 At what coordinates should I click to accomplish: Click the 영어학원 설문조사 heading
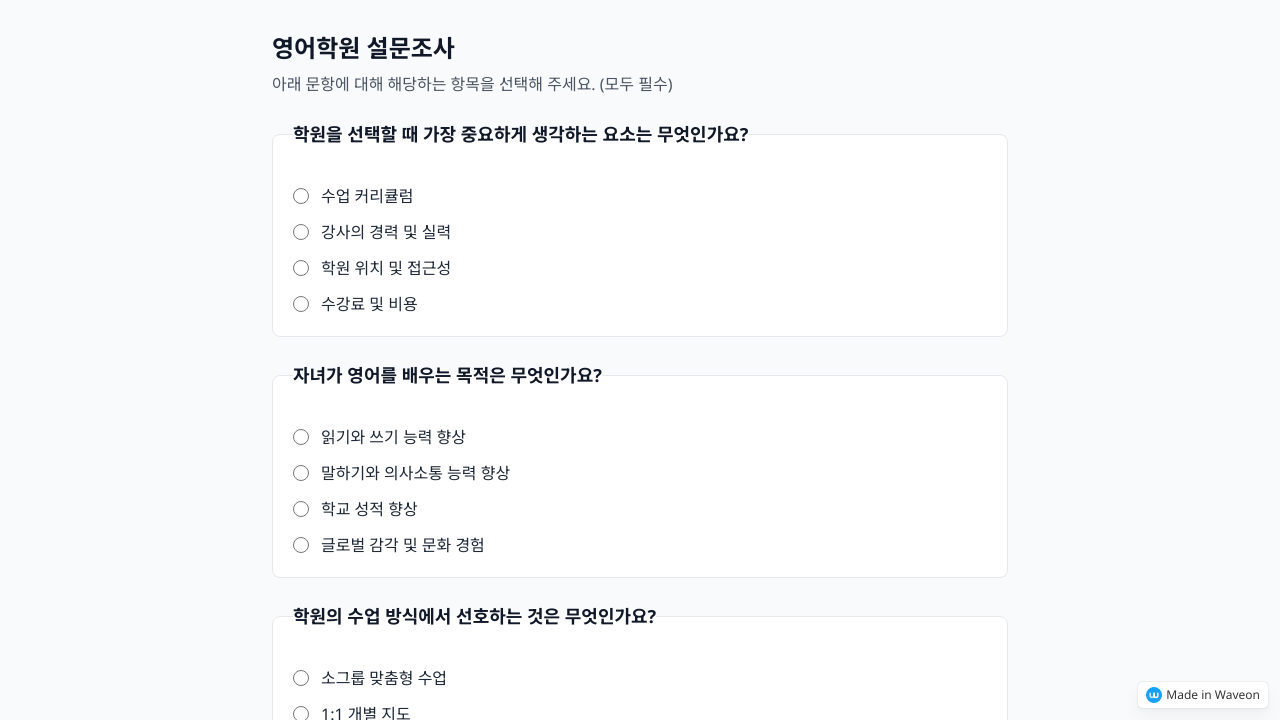363,48
